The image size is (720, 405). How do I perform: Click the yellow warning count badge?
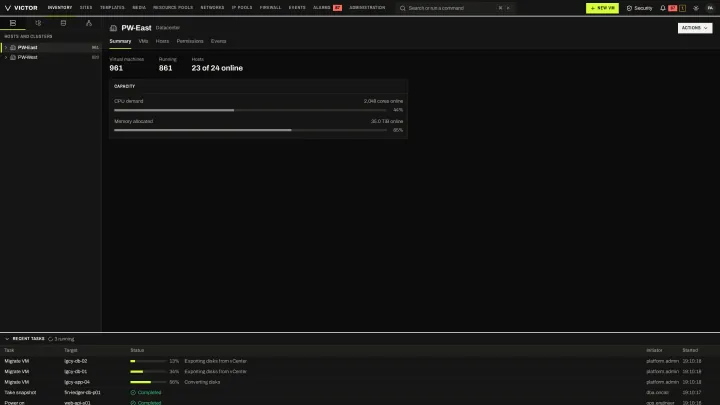coord(682,8)
